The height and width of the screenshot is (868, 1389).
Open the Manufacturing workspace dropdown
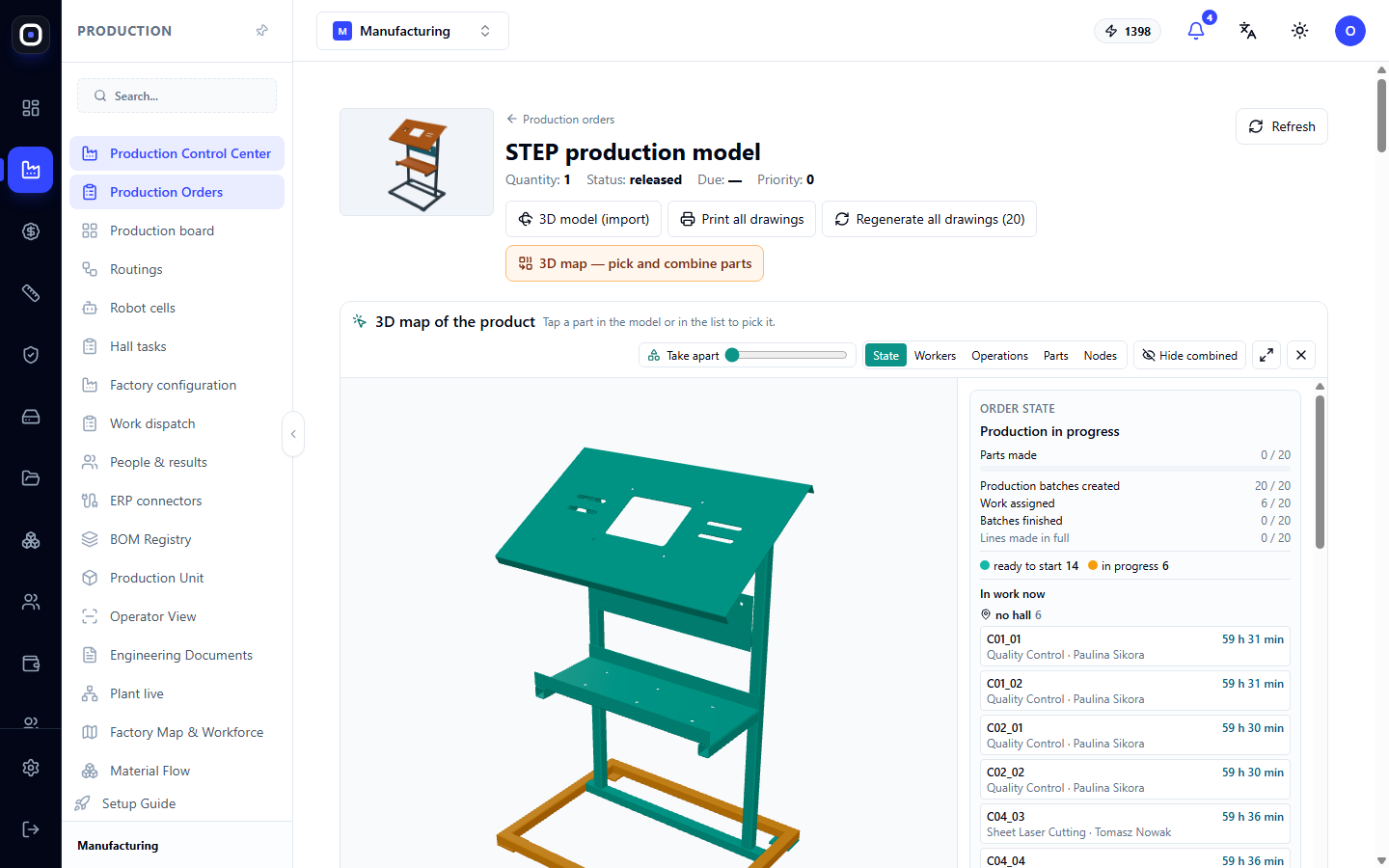click(413, 31)
